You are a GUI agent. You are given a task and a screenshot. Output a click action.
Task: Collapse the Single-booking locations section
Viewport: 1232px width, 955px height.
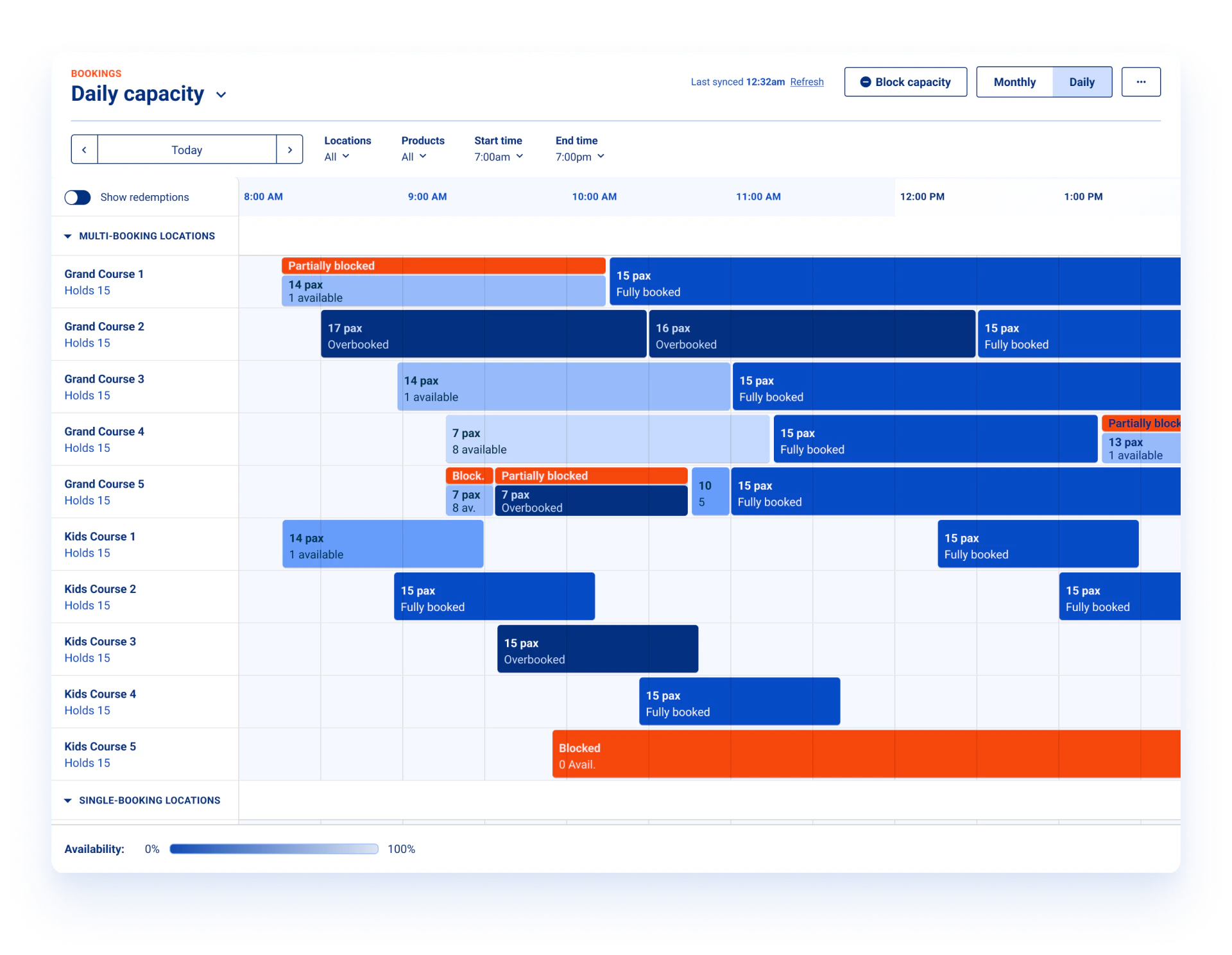click(x=68, y=800)
